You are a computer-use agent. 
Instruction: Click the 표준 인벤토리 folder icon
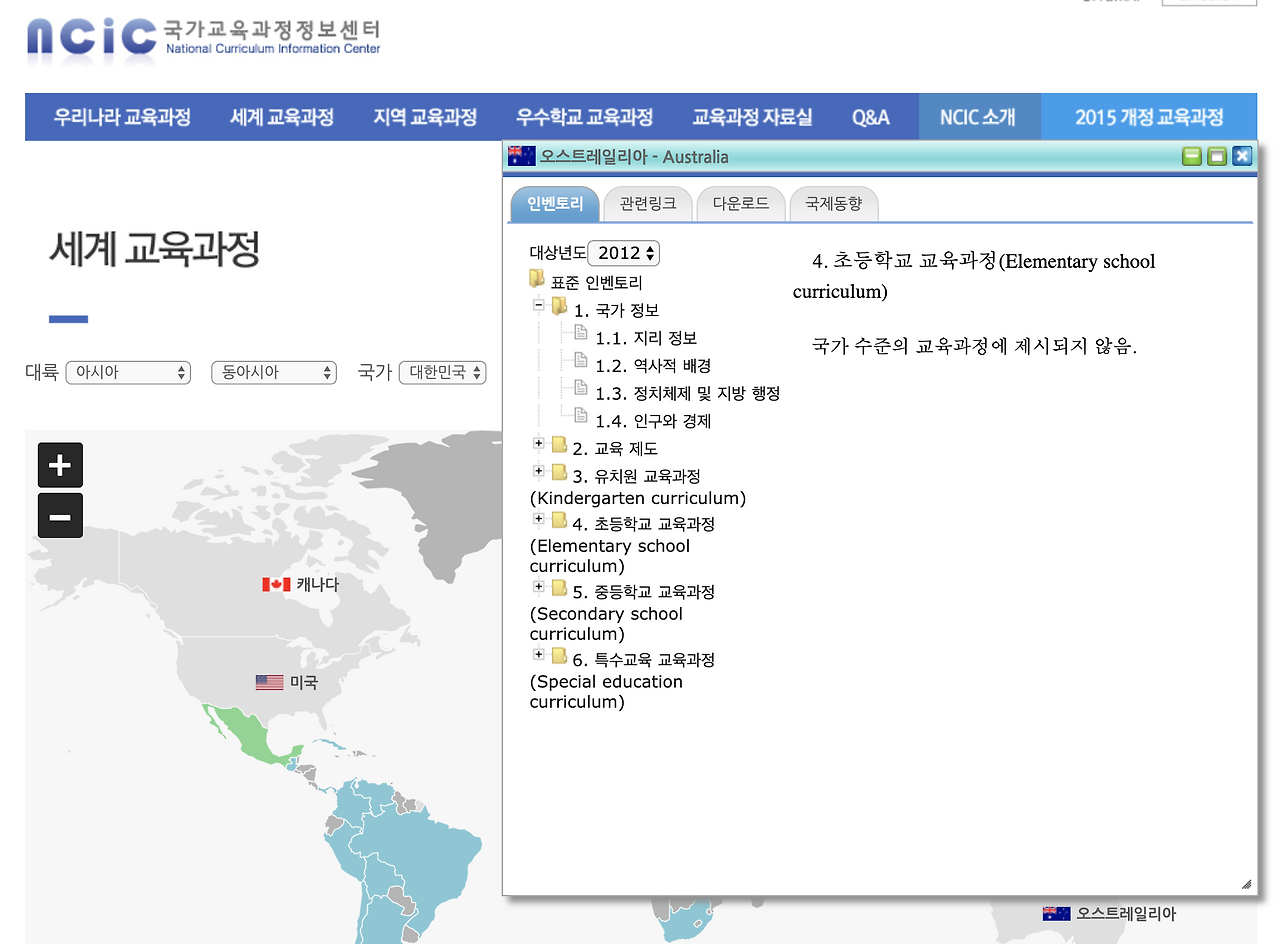pyautogui.click(x=537, y=279)
